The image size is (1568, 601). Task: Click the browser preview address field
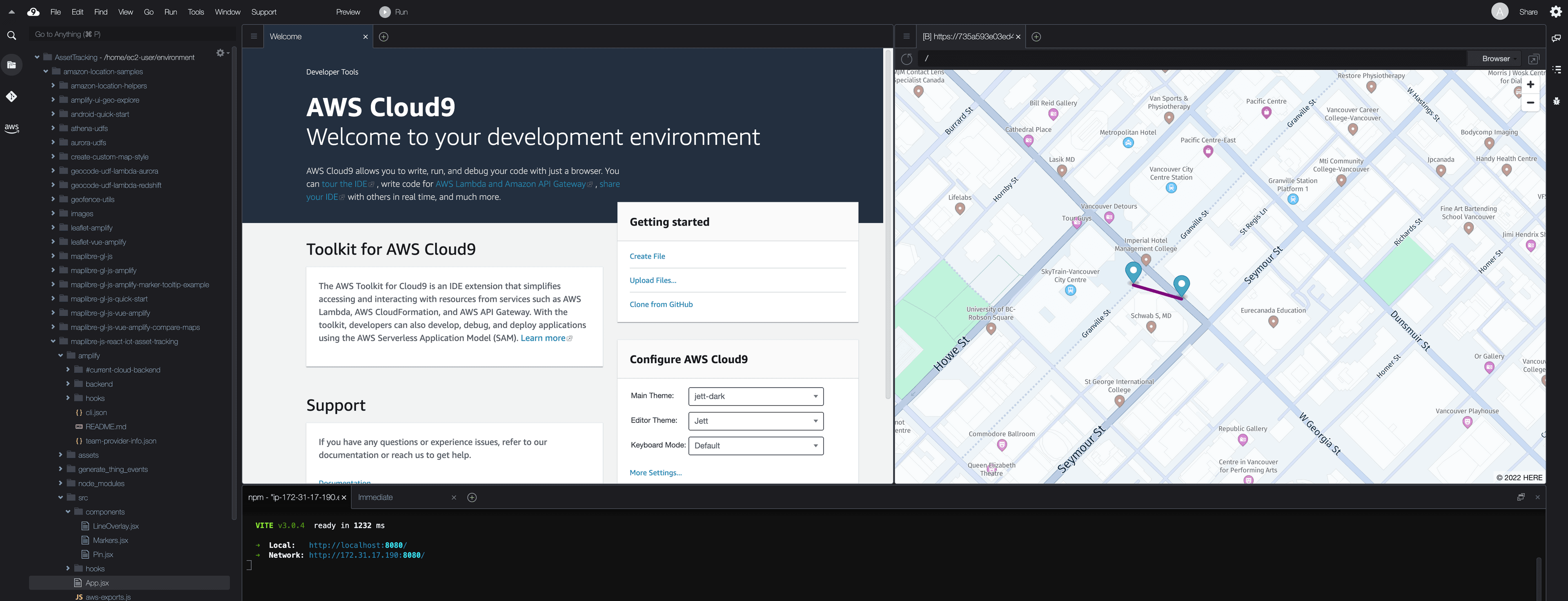(x=1192, y=59)
